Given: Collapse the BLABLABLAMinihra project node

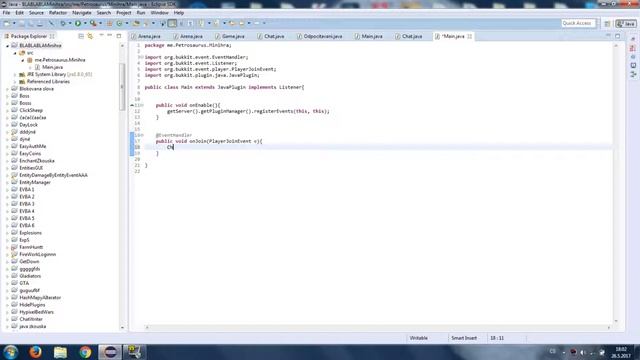Looking at the screenshot, I should pos(7,46).
